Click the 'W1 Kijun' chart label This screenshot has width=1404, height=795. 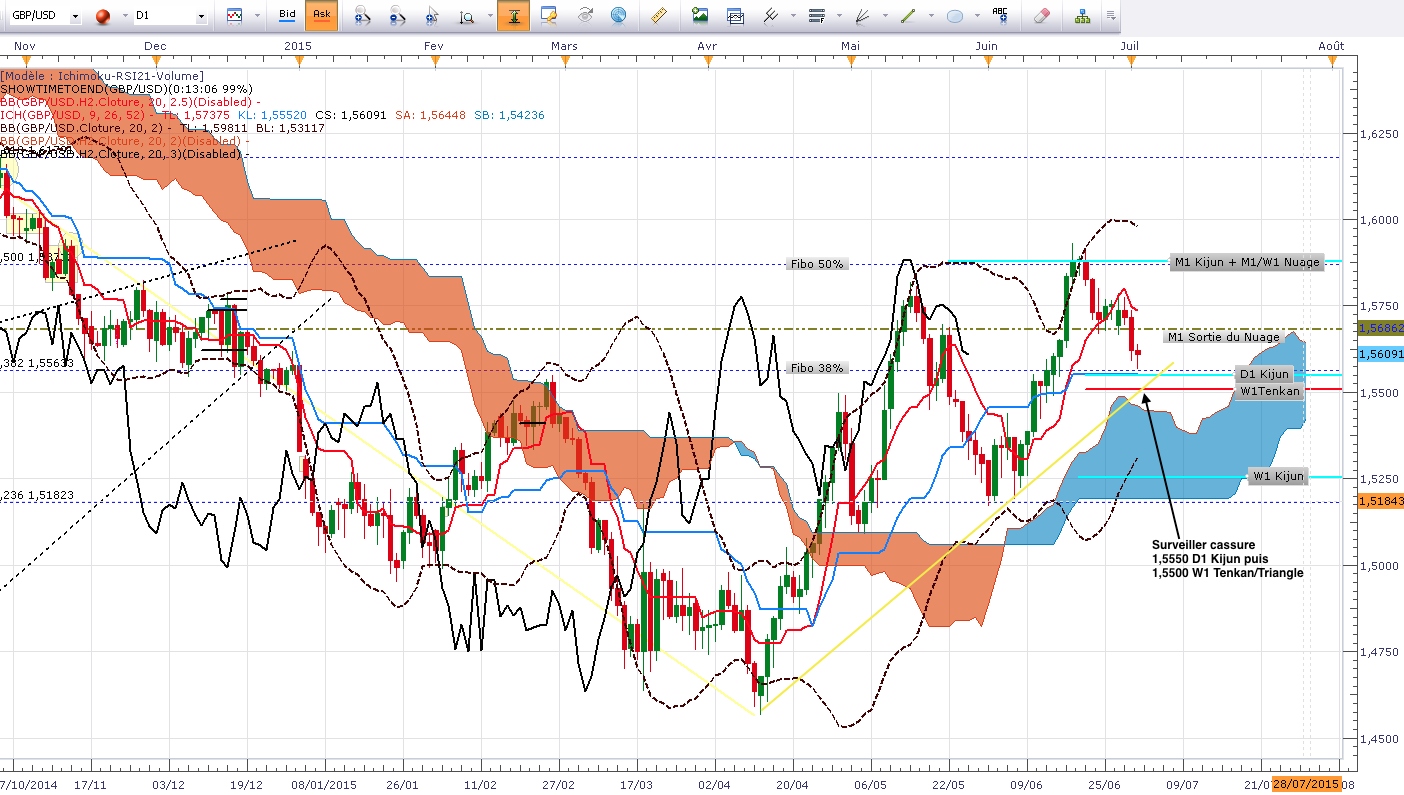click(1278, 476)
